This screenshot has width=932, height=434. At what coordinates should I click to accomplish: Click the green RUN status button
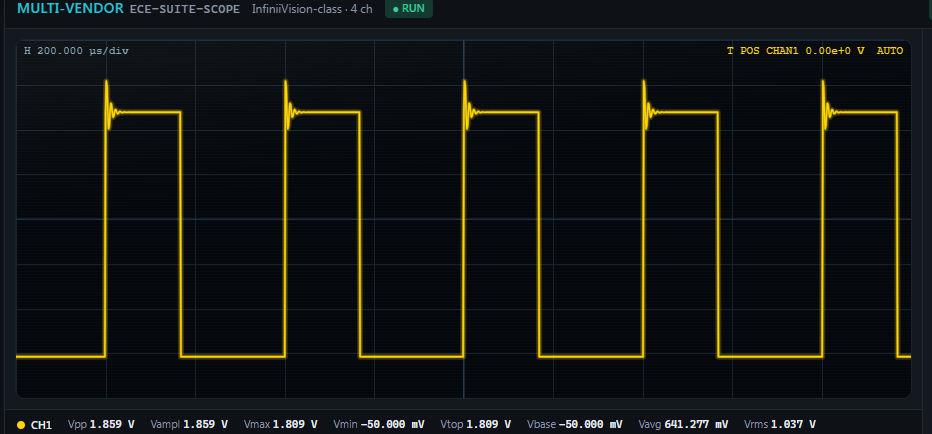click(409, 9)
